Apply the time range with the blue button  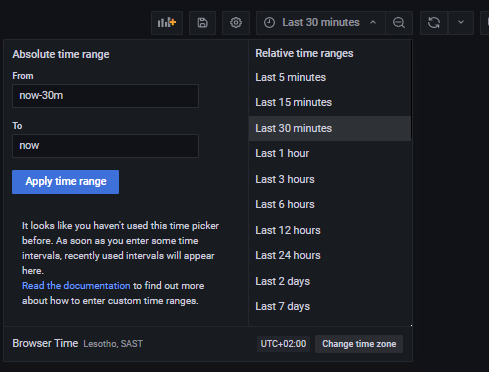[65, 182]
